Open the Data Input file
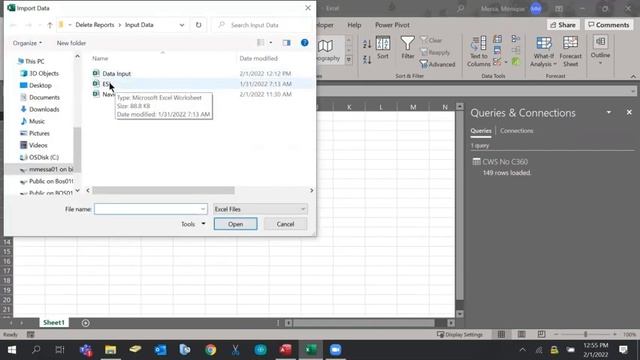 [x=116, y=73]
